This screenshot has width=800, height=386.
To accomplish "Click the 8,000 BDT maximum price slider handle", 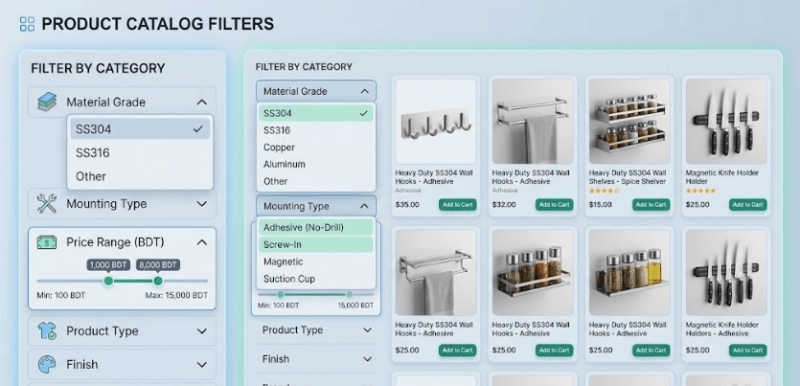I will tap(158, 281).
